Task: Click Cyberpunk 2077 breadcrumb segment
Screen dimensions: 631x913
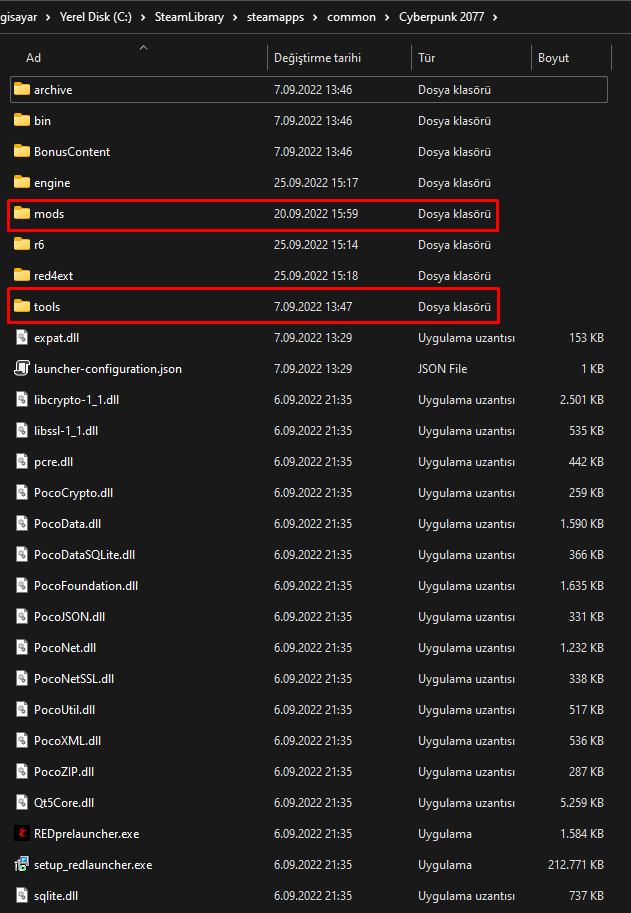Action: click(x=441, y=17)
